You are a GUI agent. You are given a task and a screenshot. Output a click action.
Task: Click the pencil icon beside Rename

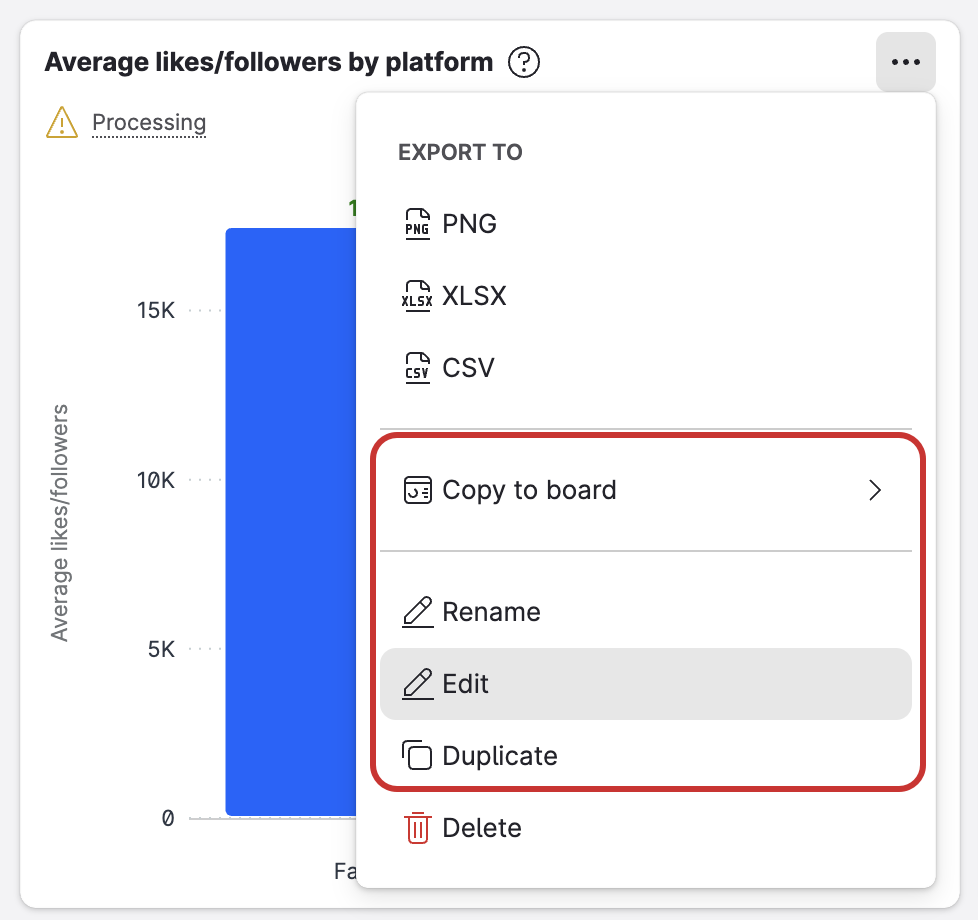tap(417, 612)
